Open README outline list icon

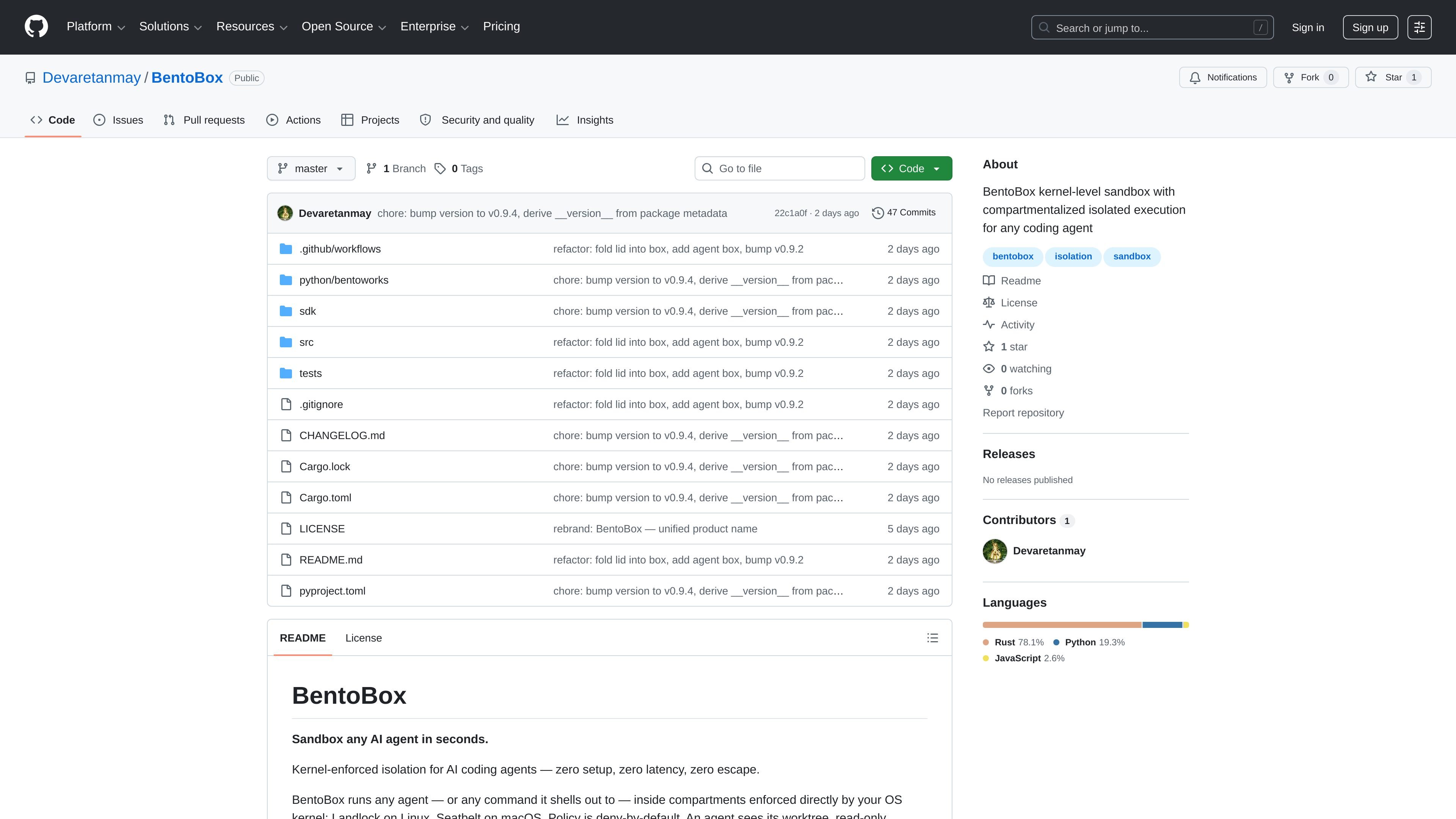pos(933,638)
